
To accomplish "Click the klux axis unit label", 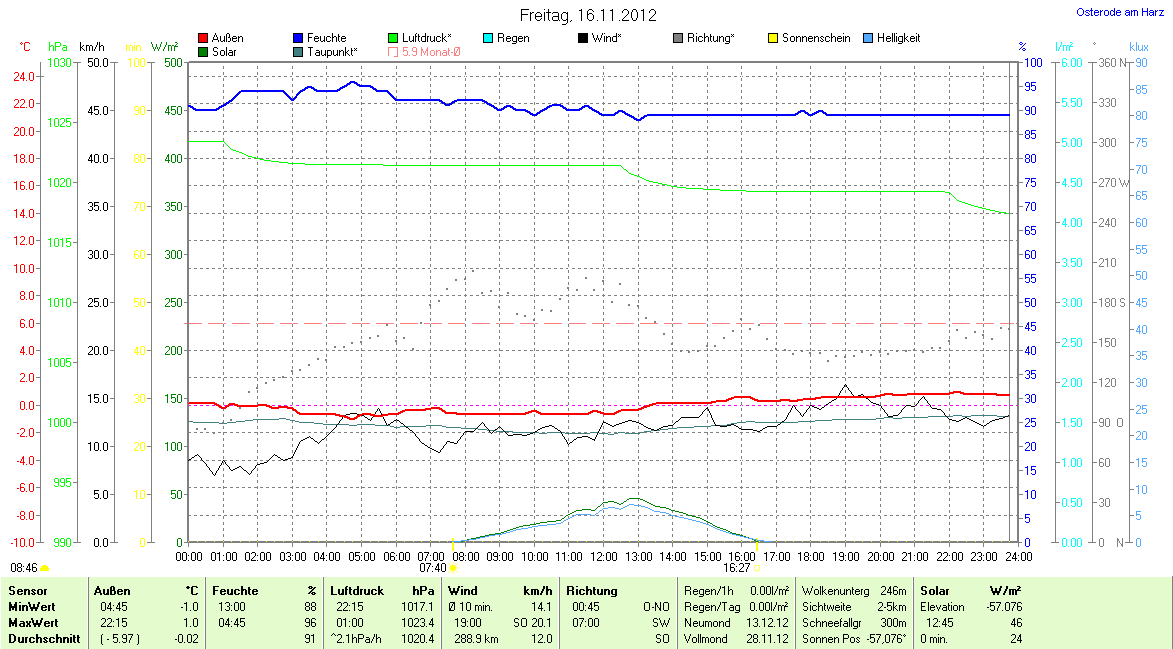I will [x=1138, y=47].
